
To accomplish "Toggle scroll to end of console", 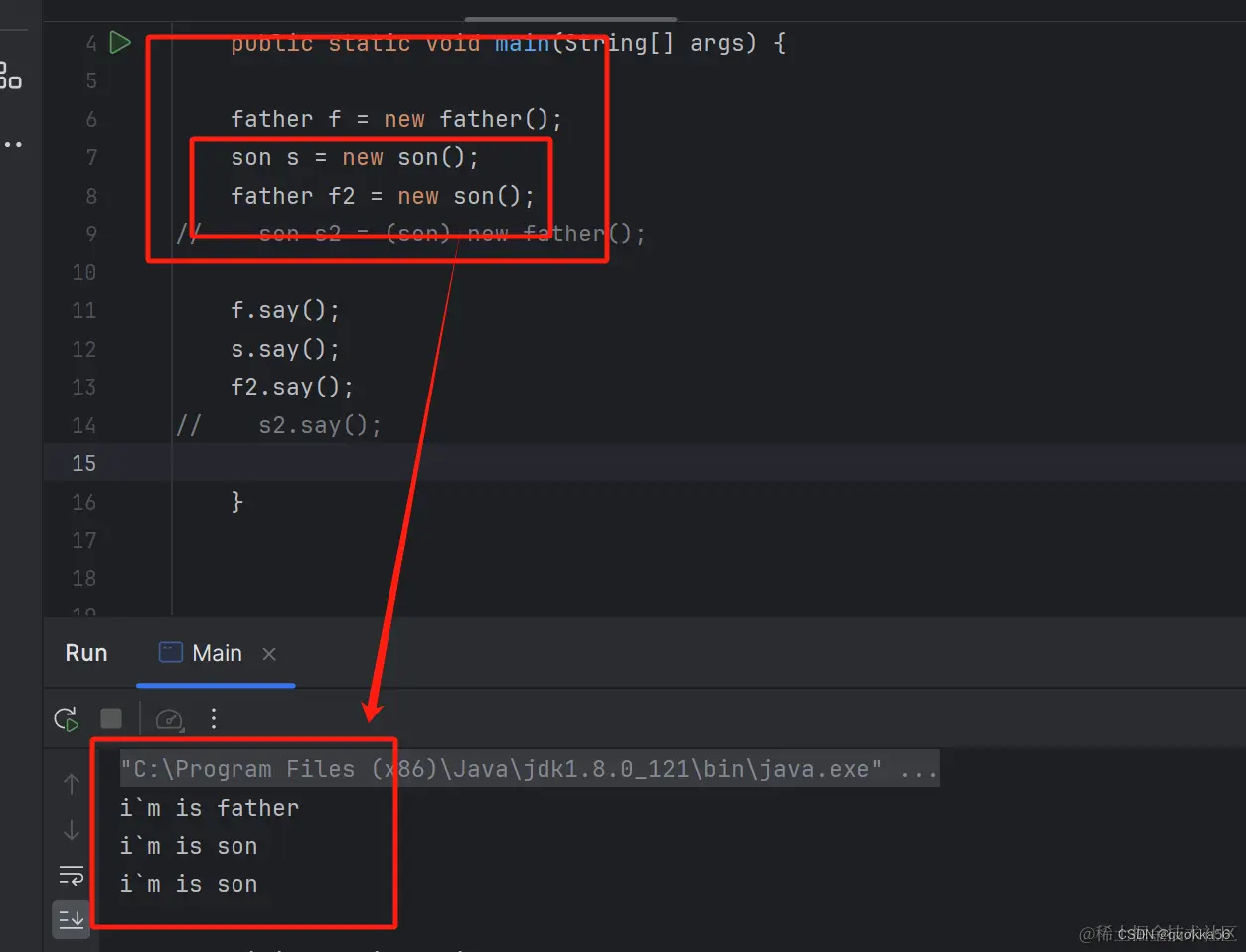I will coord(71,920).
